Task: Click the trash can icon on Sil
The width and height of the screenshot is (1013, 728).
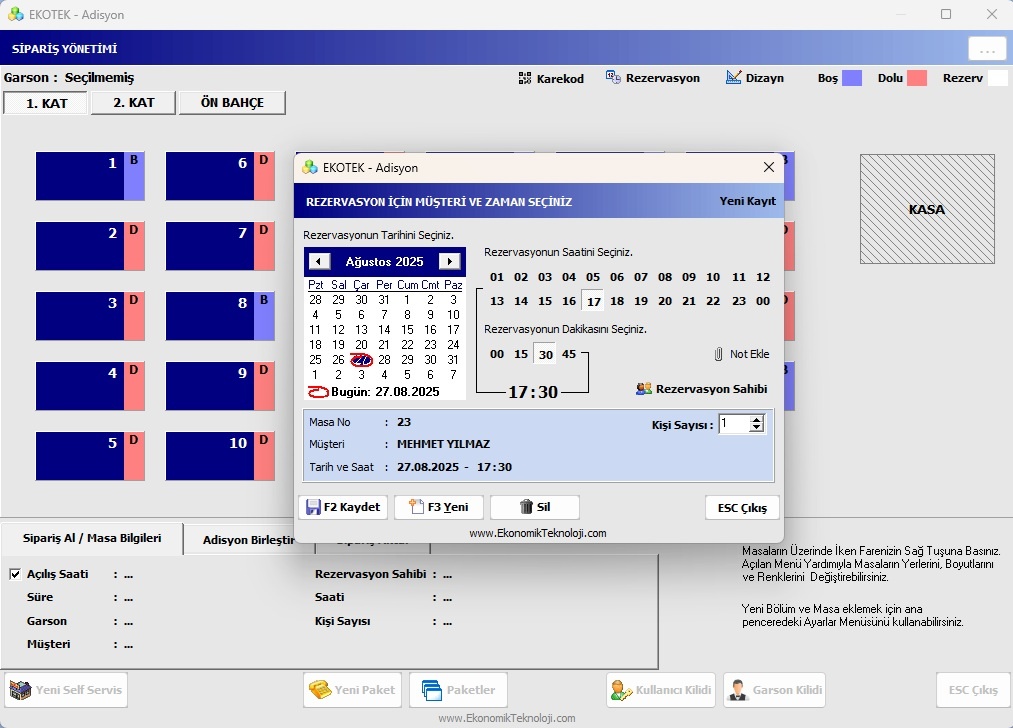Action: pyautogui.click(x=527, y=507)
